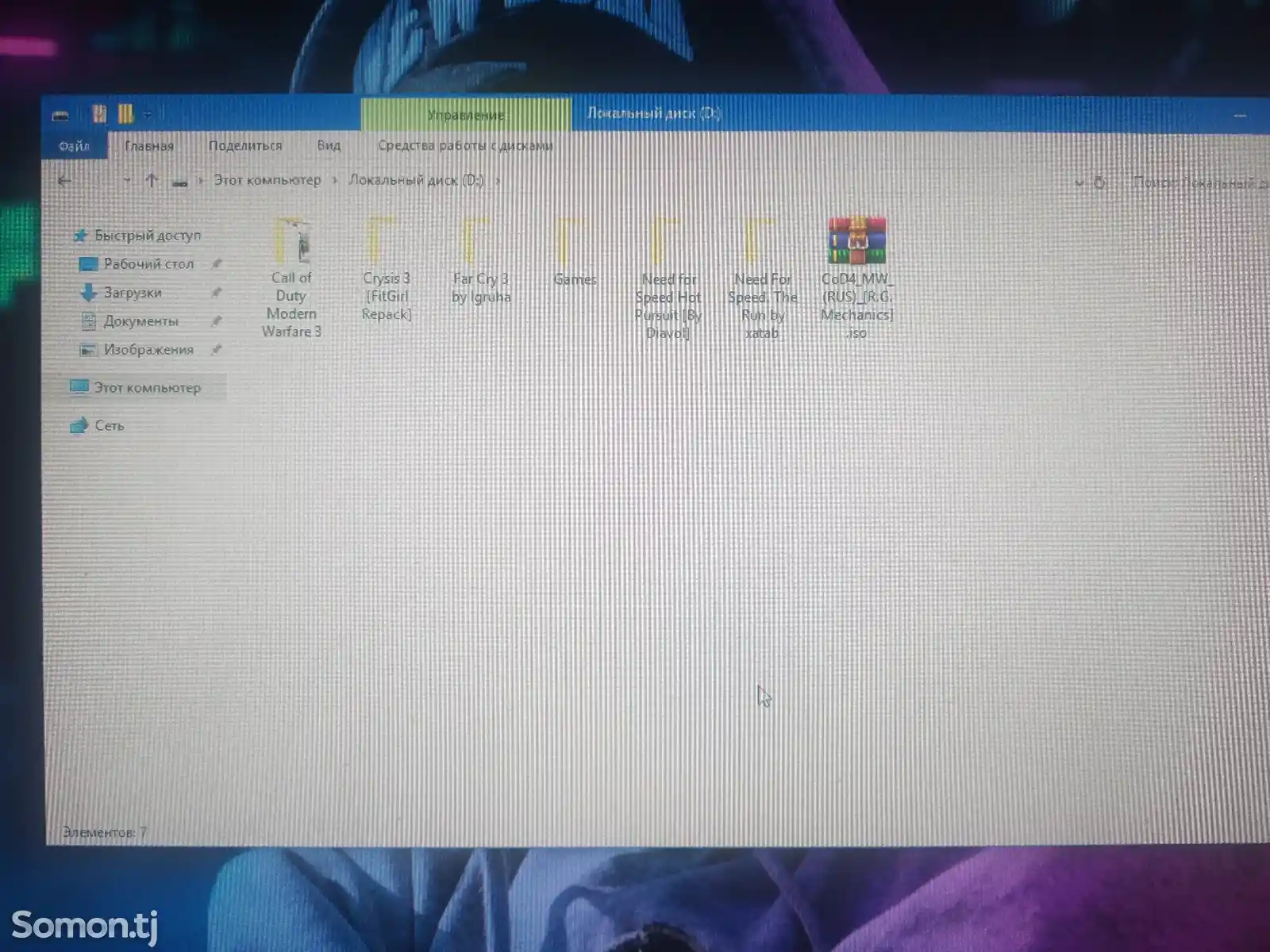Click the Quick access star icon

[79, 236]
